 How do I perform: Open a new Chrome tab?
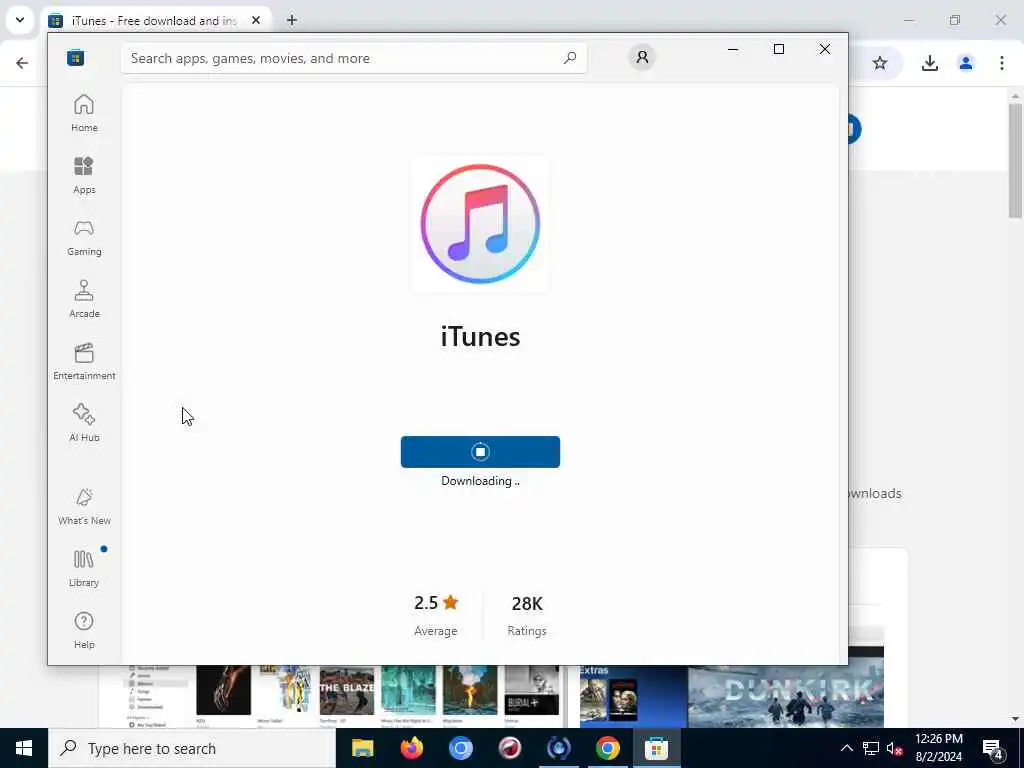pos(292,20)
